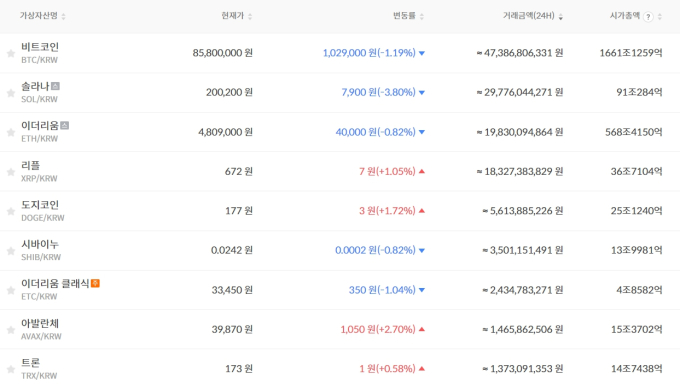The image size is (680, 388).
Task: Sort by 거래금액(24H) column arrows
Action: pyautogui.click(x=560, y=16)
